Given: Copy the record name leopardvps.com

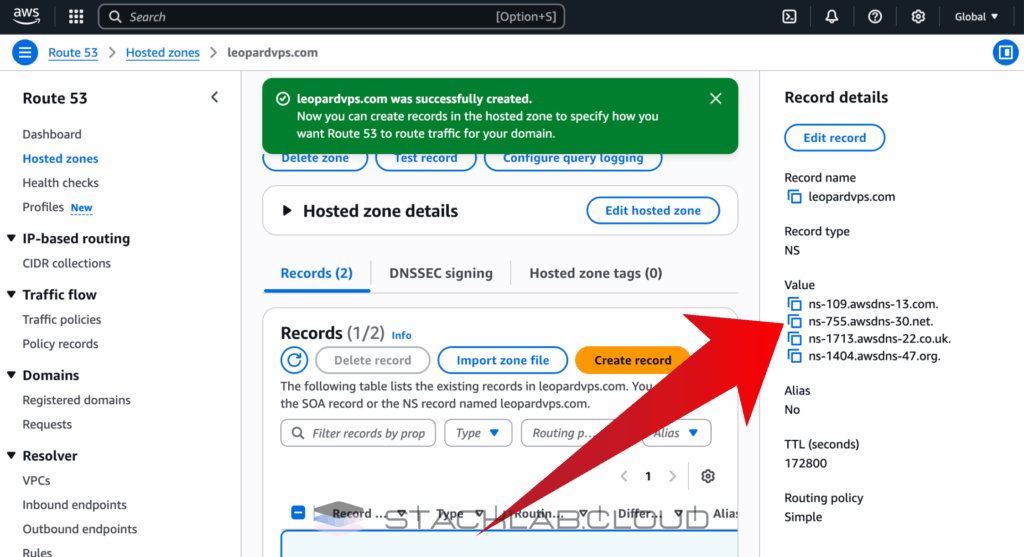Looking at the screenshot, I should 795,197.
